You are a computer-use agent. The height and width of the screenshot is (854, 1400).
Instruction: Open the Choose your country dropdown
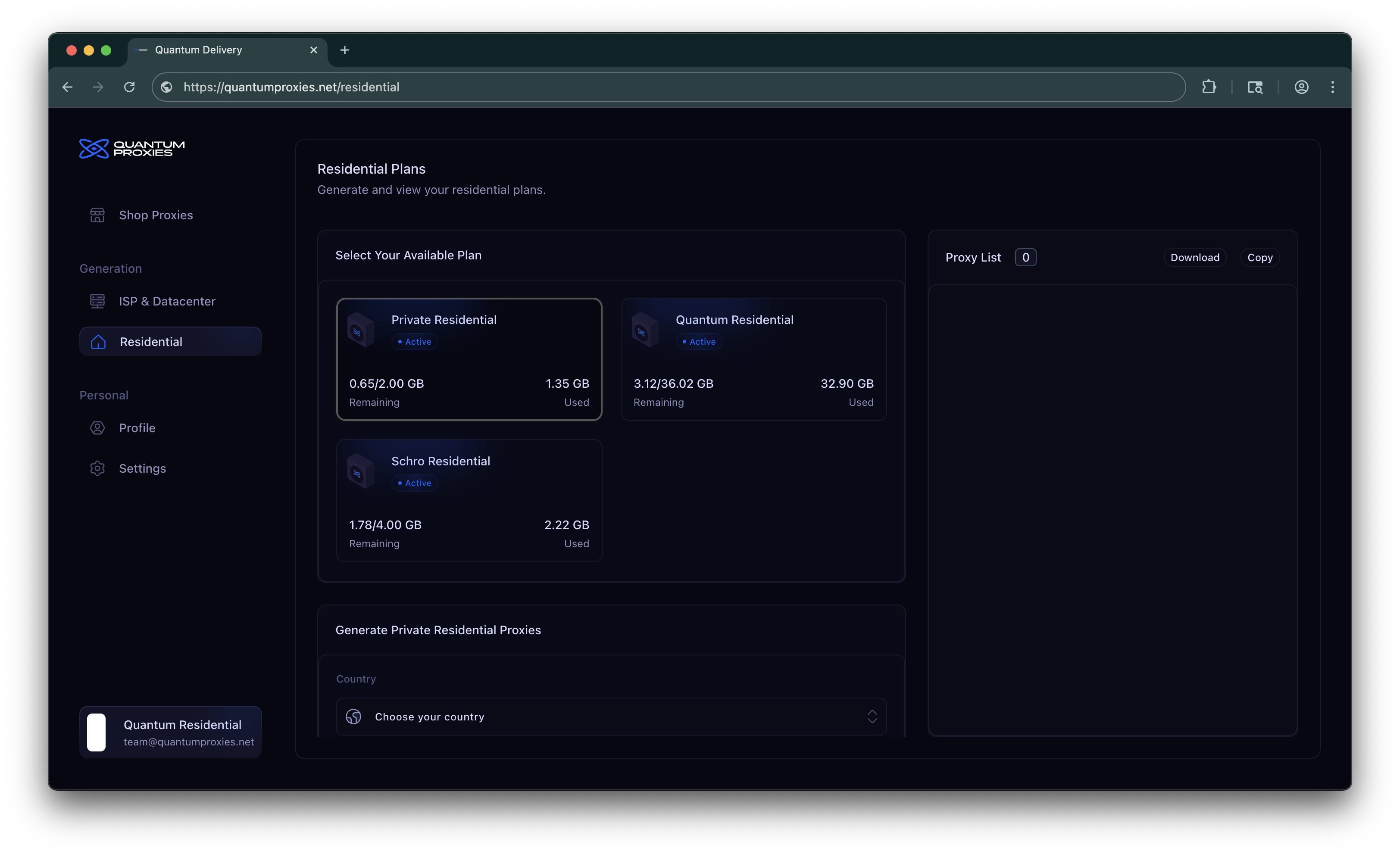[611, 717]
